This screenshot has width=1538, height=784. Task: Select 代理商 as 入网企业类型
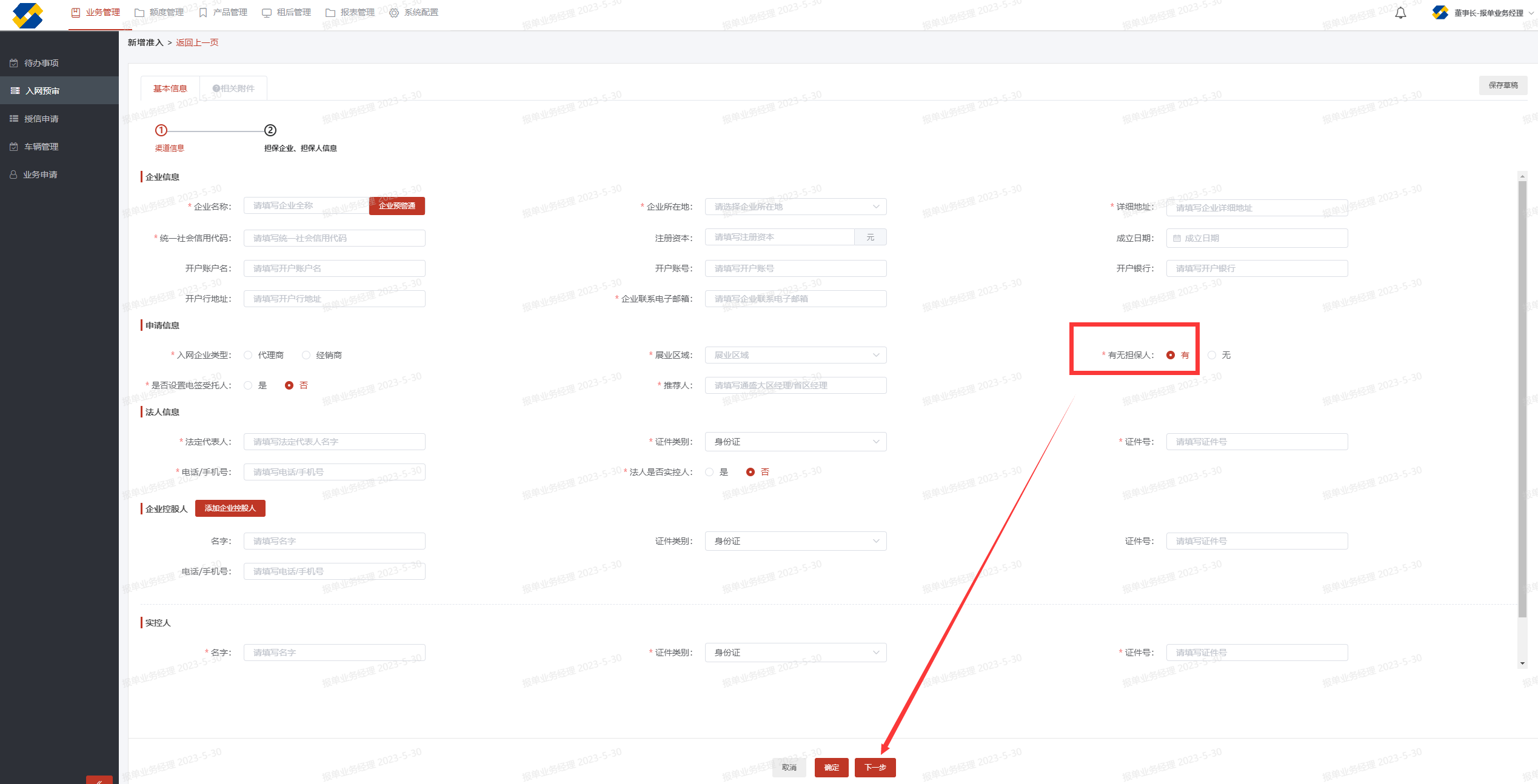(x=248, y=355)
